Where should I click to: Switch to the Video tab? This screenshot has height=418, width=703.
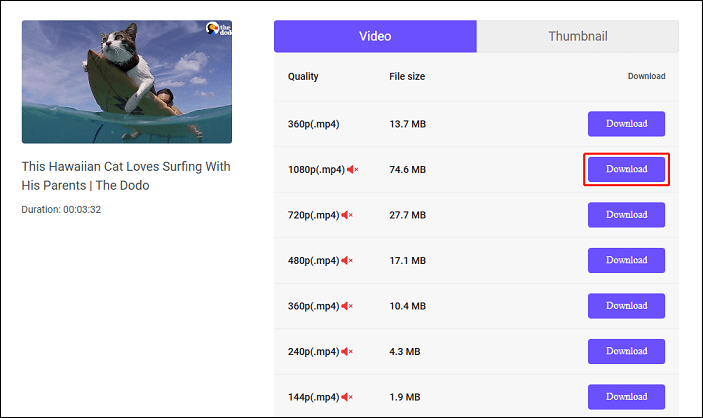[375, 37]
